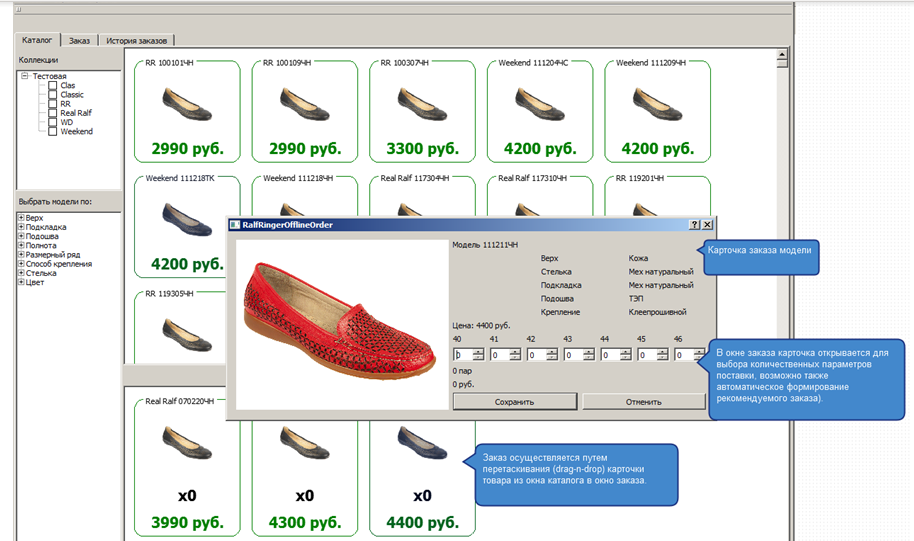Check the Clas collection checkbox

[52, 86]
